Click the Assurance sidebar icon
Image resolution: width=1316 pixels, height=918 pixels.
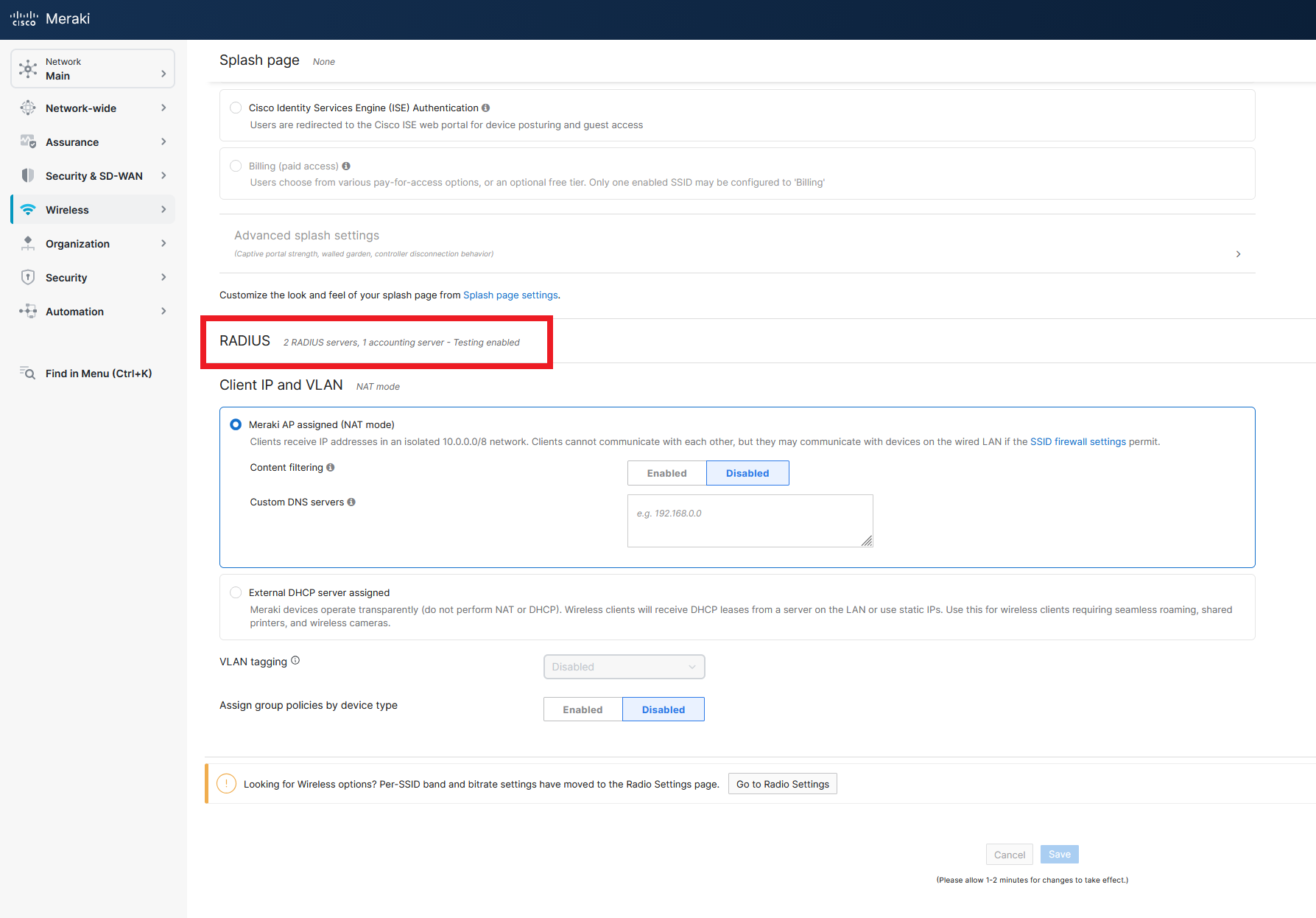[28, 141]
